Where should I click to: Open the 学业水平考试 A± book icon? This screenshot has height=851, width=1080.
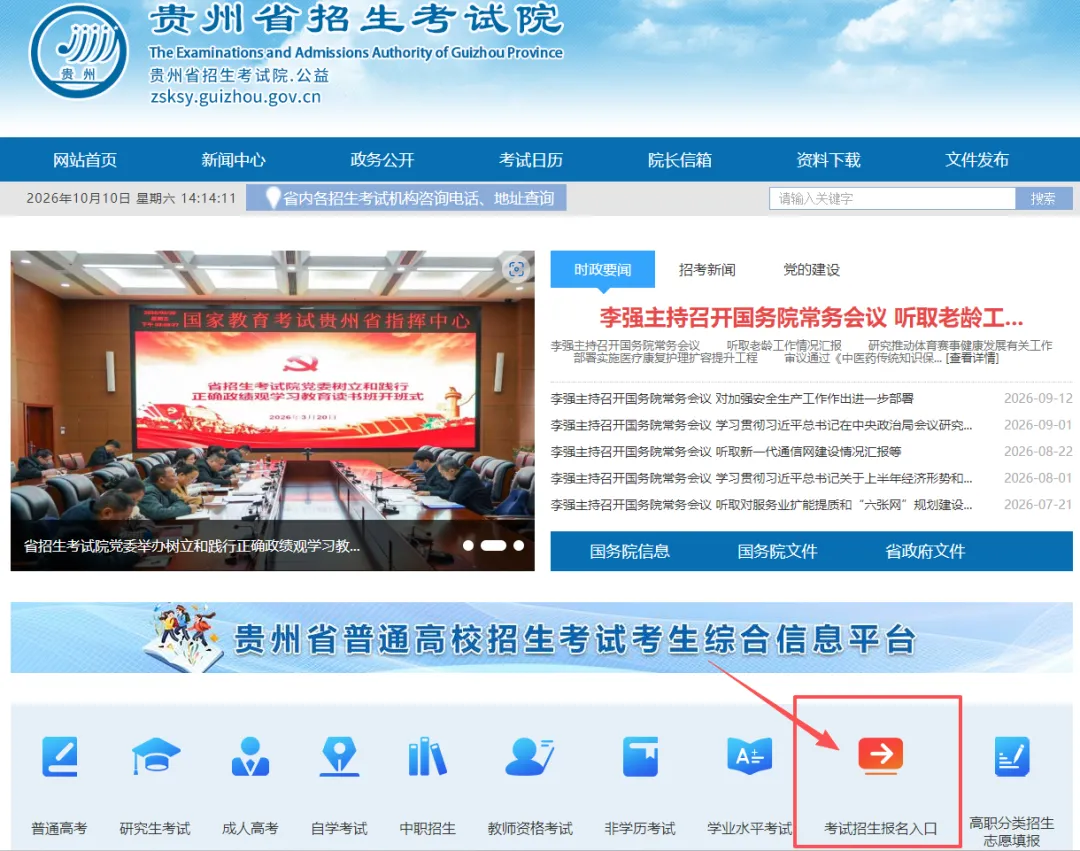[x=749, y=757]
